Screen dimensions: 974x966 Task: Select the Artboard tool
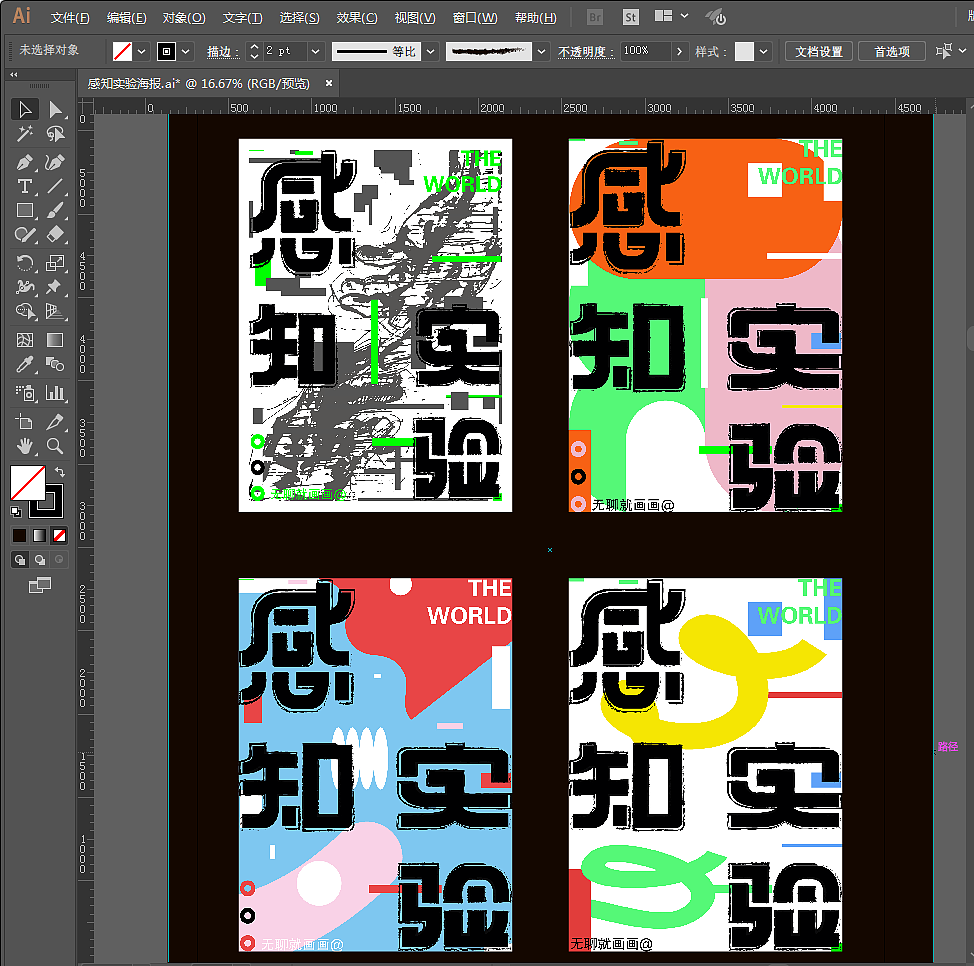pos(25,422)
